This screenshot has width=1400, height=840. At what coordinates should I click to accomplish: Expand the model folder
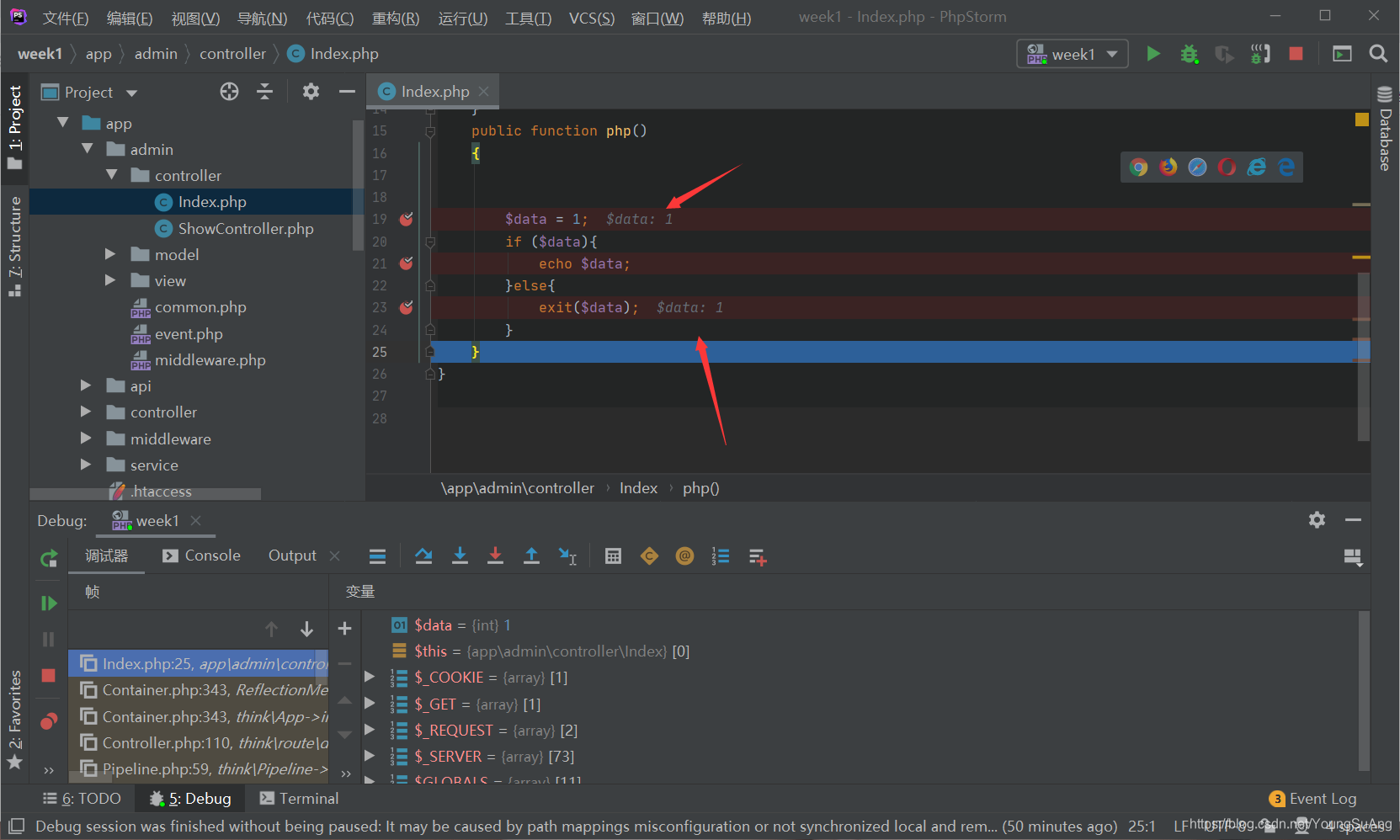tap(109, 254)
